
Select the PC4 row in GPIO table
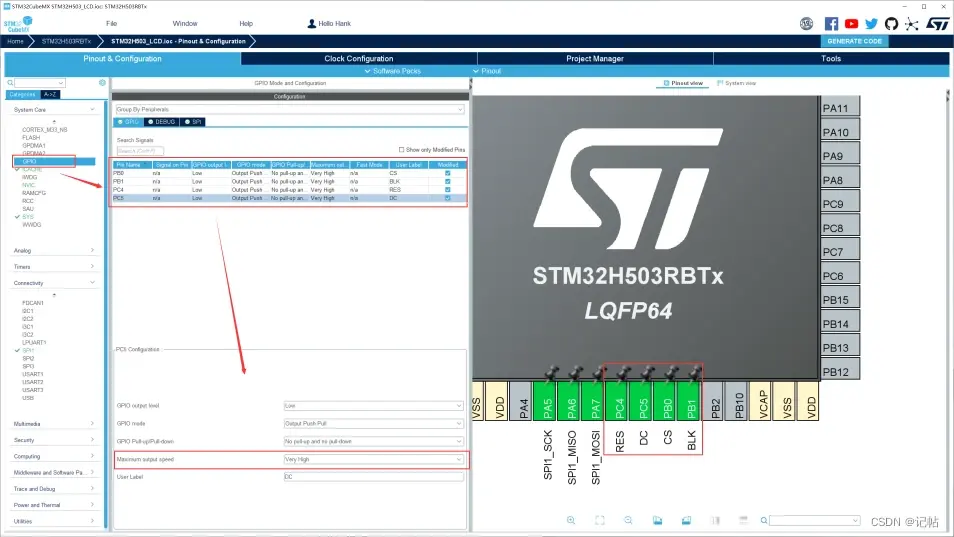[x=289, y=190]
